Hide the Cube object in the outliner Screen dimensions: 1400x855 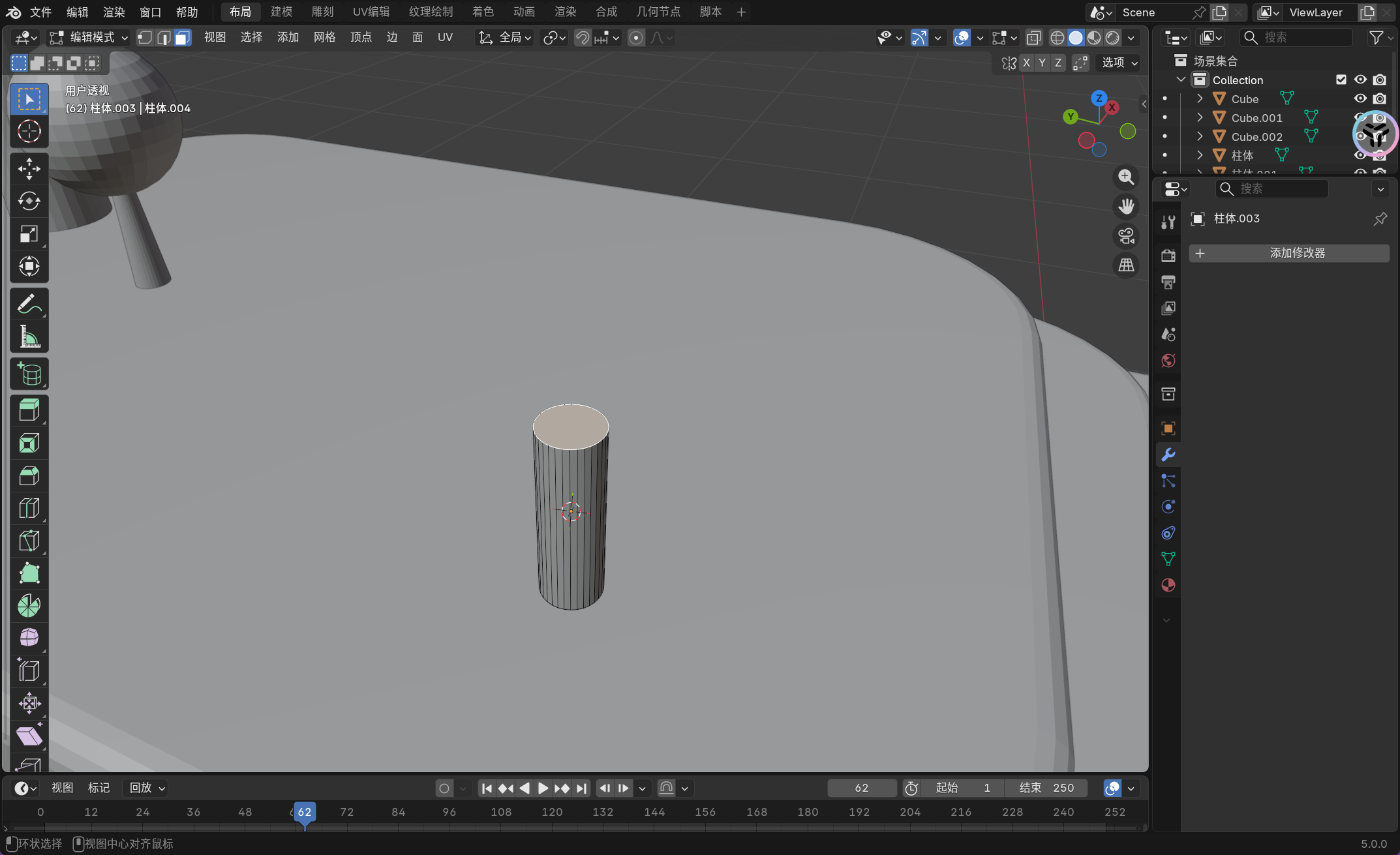coord(1360,98)
